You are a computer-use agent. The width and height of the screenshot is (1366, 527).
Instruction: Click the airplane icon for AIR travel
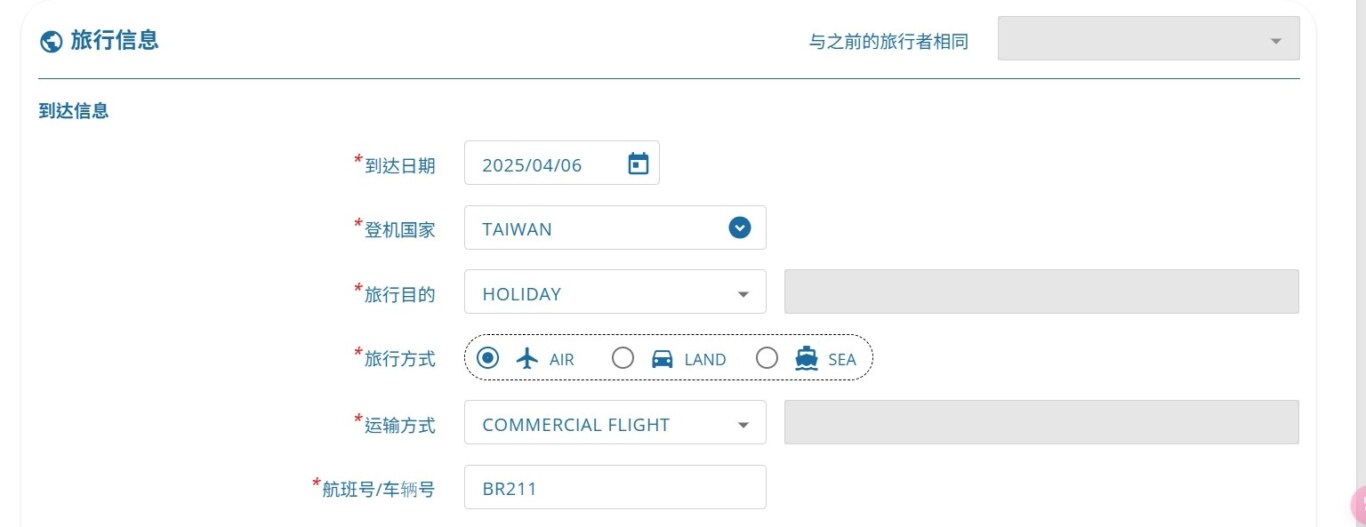(x=527, y=358)
